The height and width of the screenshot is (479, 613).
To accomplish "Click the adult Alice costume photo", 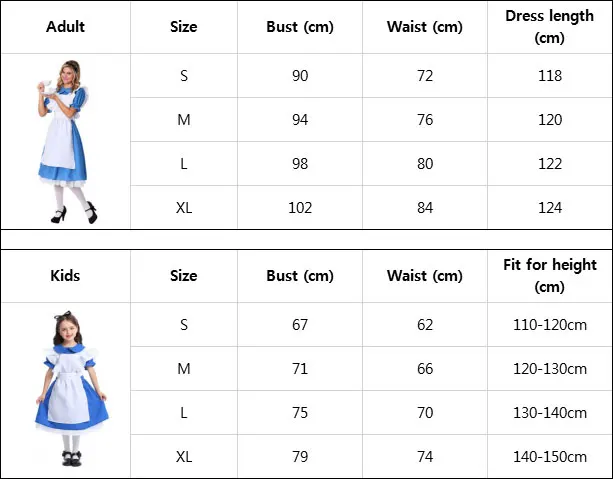I will click(x=66, y=142).
